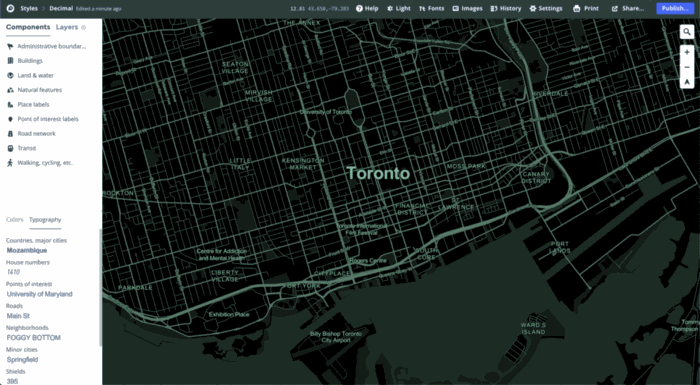The height and width of the screenshot is (385, 700).
Task: Zoom in on the map
Action: pos(687,52)
